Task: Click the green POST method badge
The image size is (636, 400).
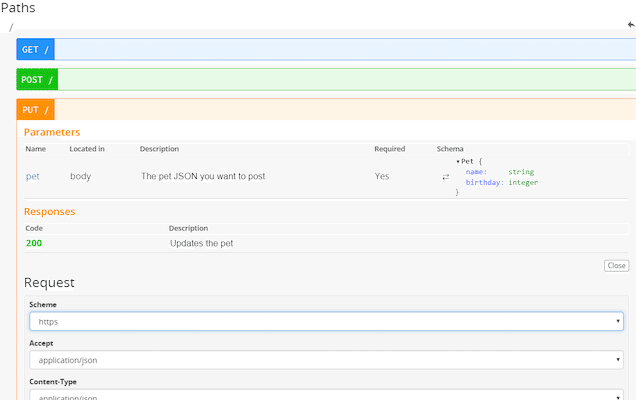Action: point(37,79)
